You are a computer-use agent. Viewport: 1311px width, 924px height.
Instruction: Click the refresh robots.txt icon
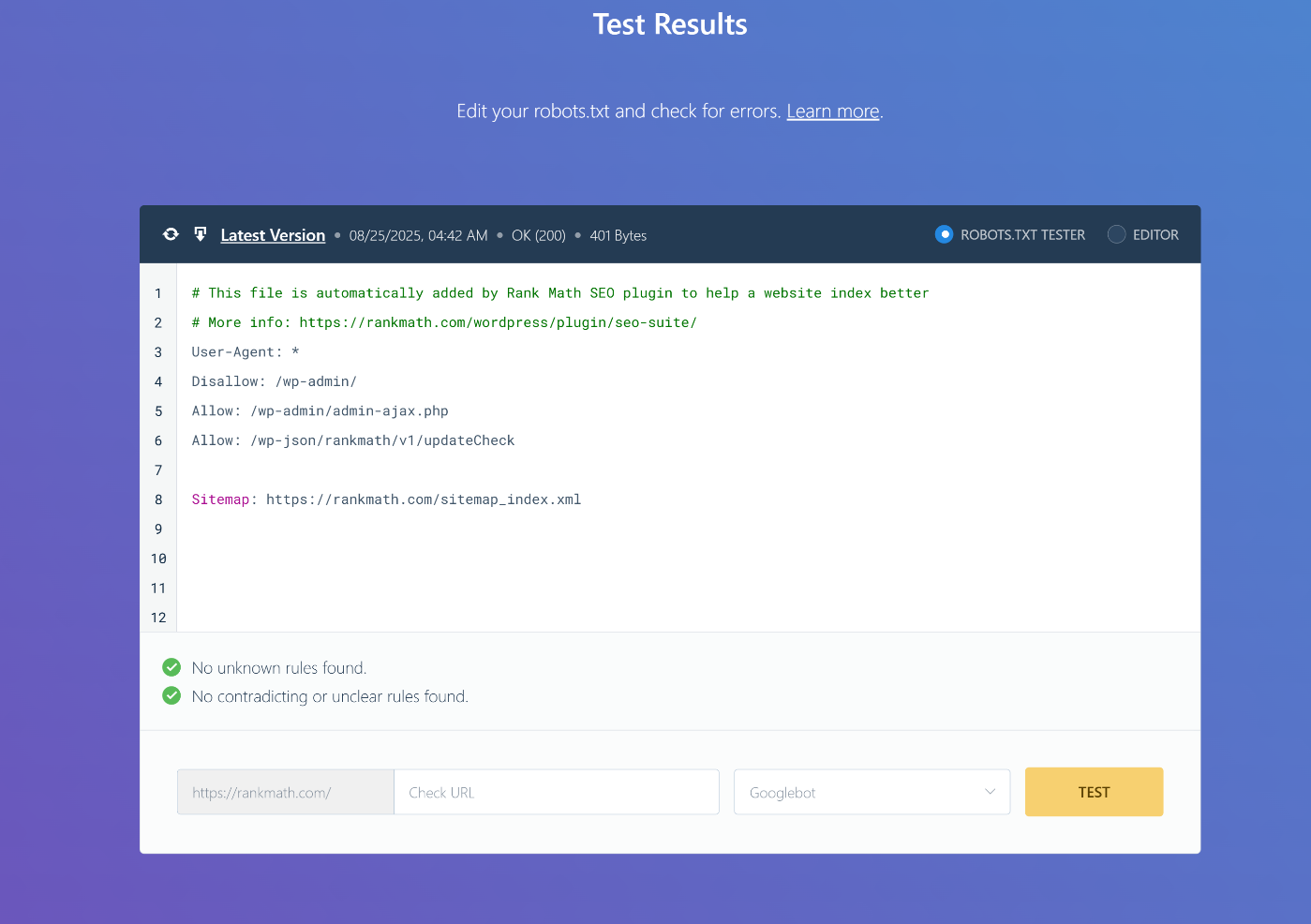click(x=171, y=234)
